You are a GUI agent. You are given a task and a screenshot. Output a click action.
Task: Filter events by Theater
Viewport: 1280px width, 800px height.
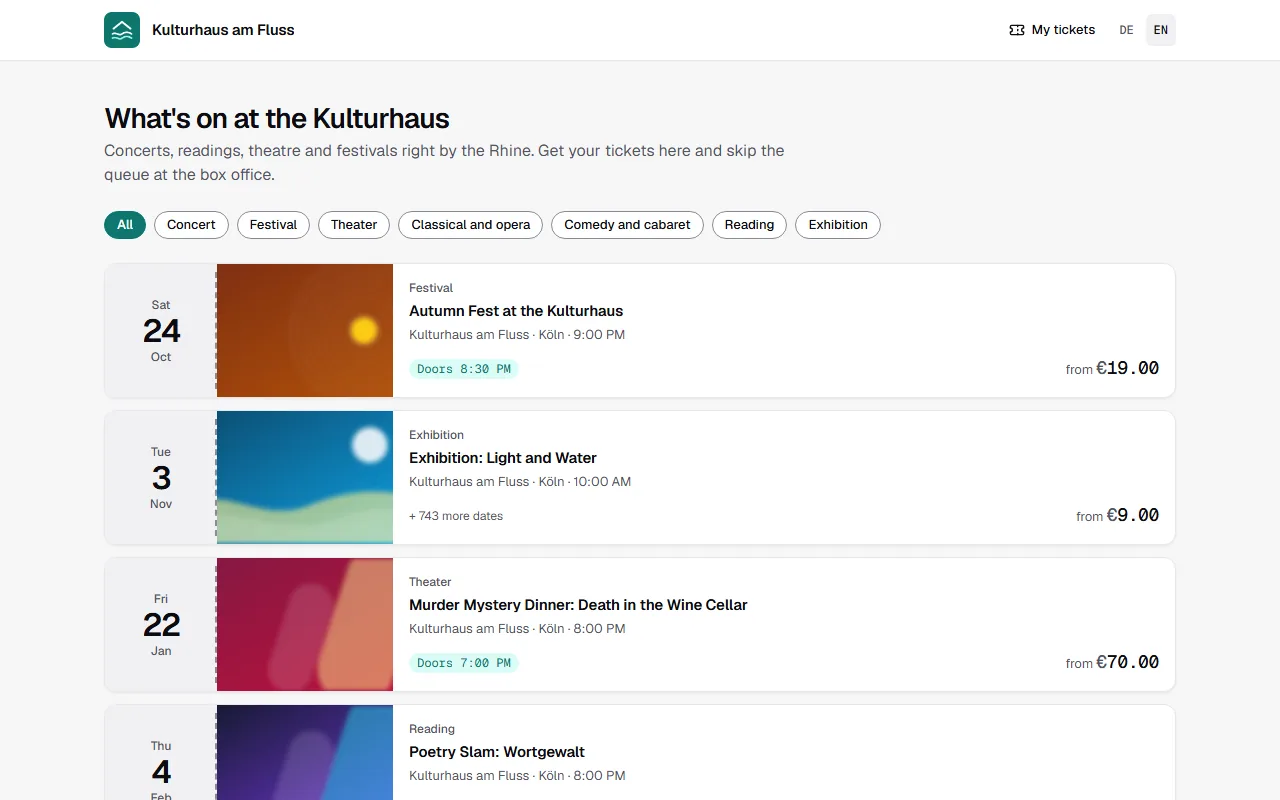[354, 225]
